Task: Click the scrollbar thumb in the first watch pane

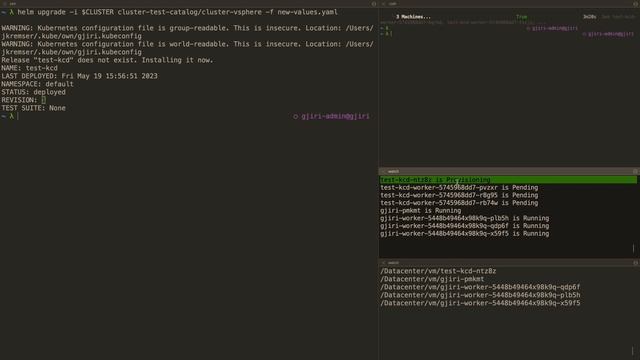Action: (x=633, y=248)
